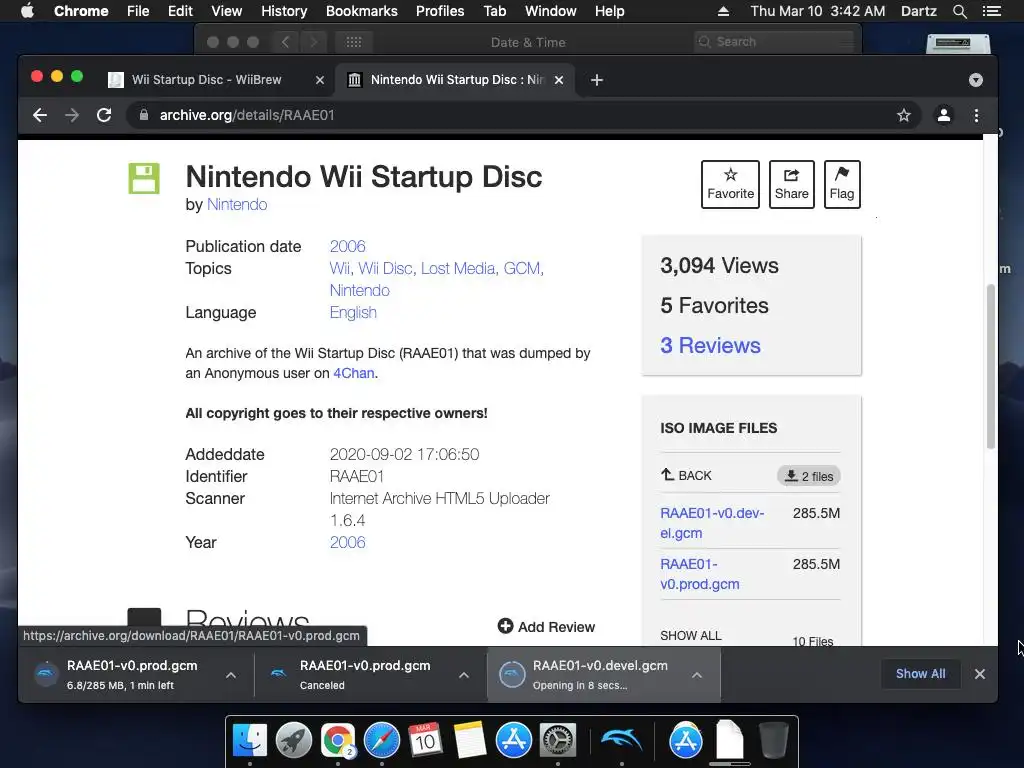The height and width of the screenshot is (768, 1024).
Task: Click SHOW ALL under download options
Action: pos(690,635)
